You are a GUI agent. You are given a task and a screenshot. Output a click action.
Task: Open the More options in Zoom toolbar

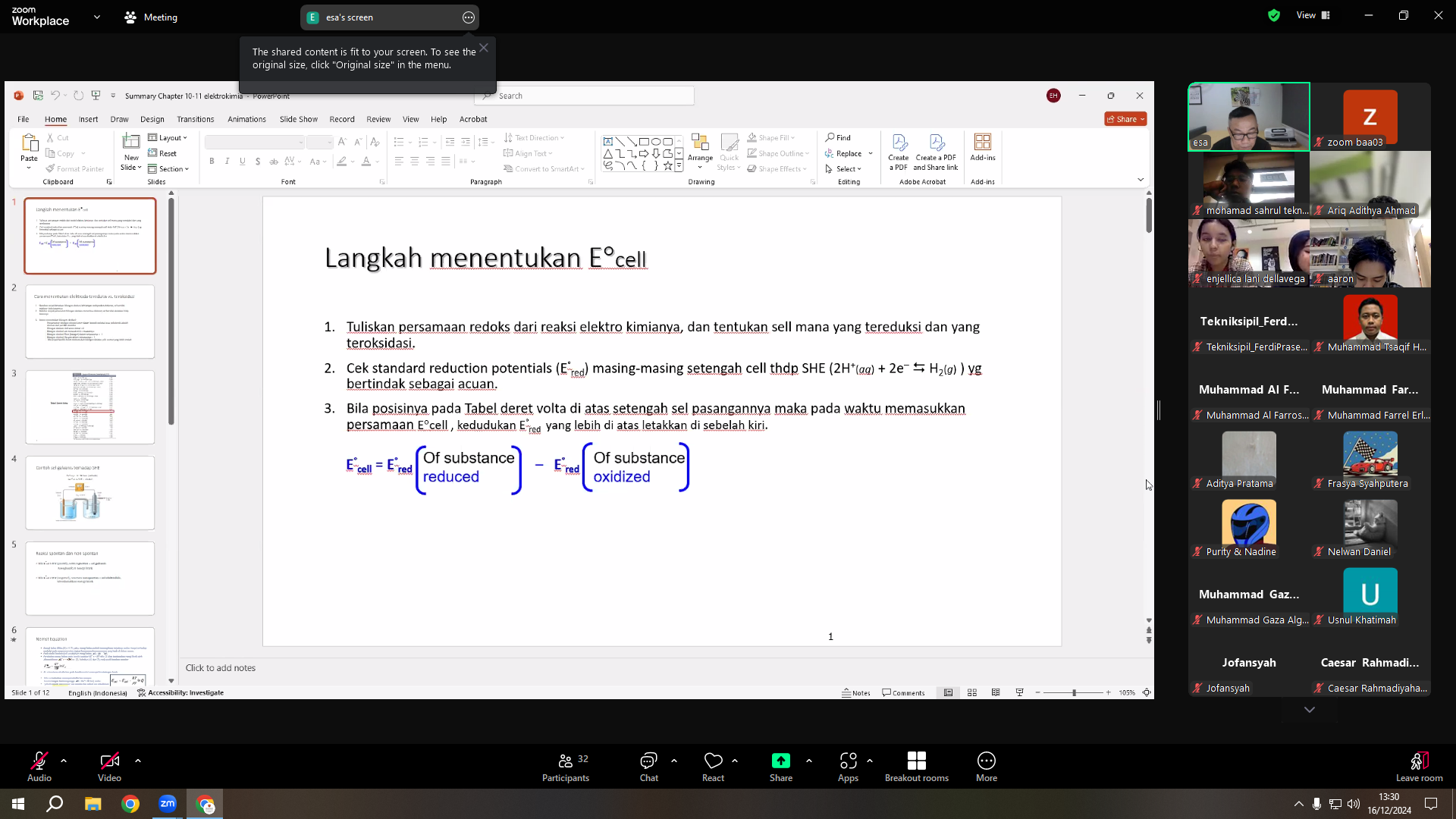[x=987, y=766]
